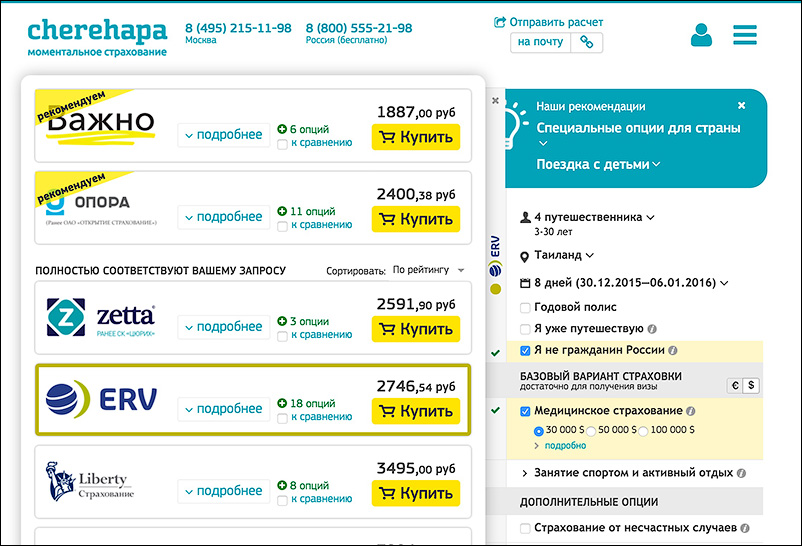Switch currency to dollar
The width and height of the screenshot is (802, 546).
pyautogui.click(x=751, y=386)
